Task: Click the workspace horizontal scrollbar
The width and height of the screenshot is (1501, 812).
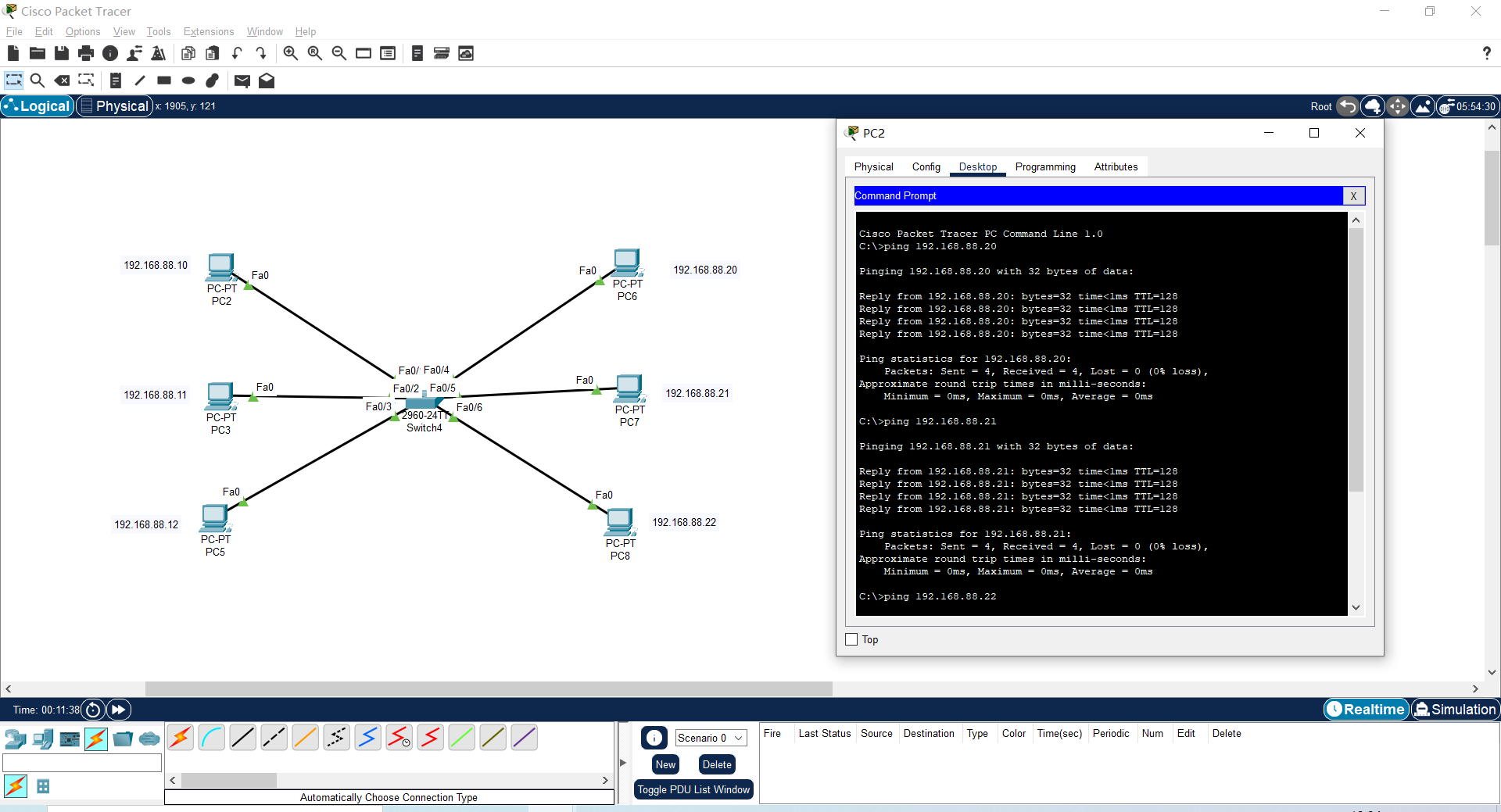Action: [x=489, y=689]
